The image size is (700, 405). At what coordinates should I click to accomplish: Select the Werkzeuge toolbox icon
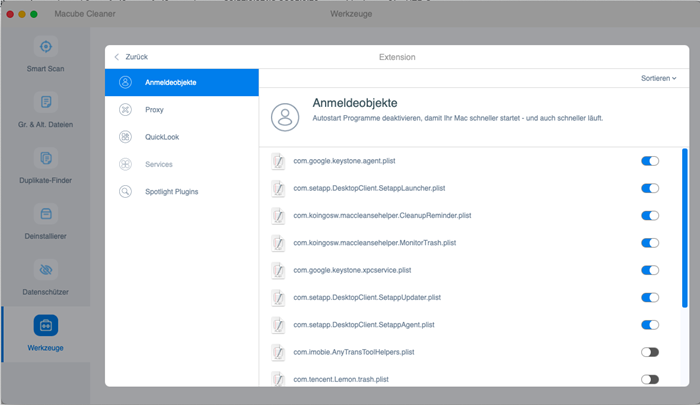coord(46,326)
